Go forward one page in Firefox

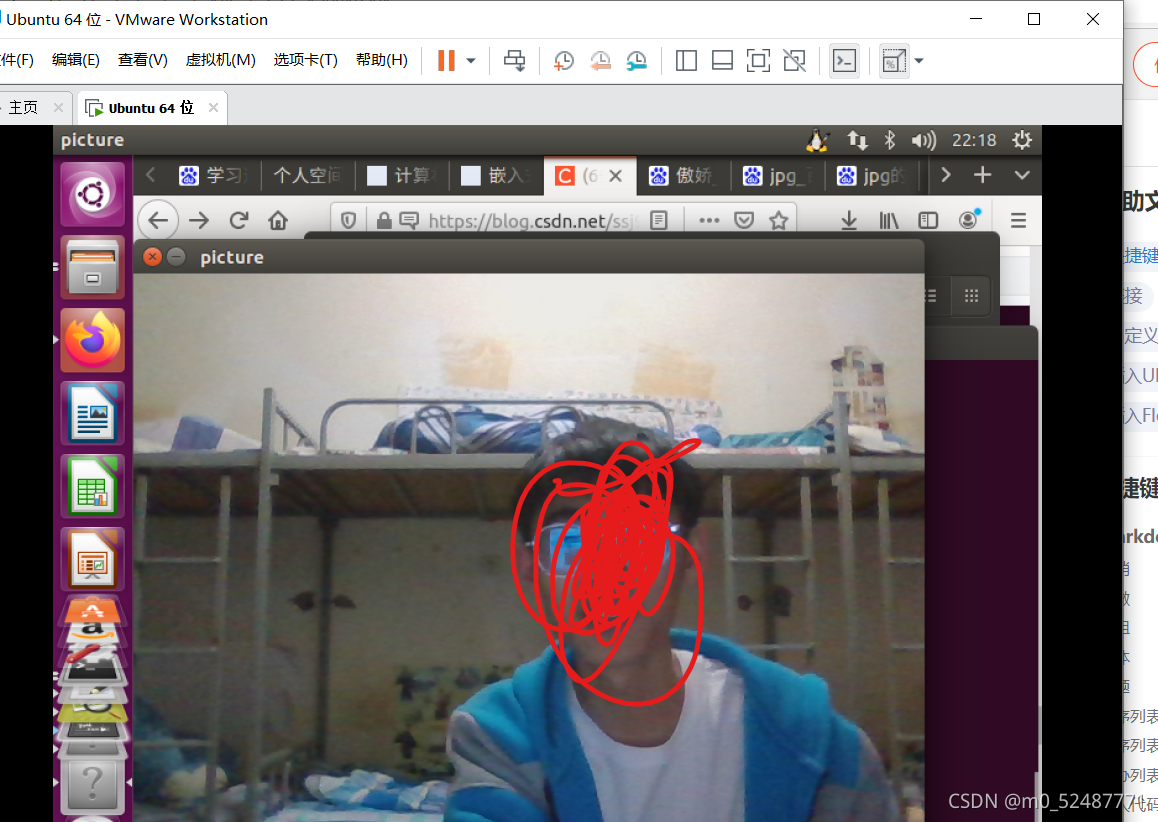click(x=199, y=220)
